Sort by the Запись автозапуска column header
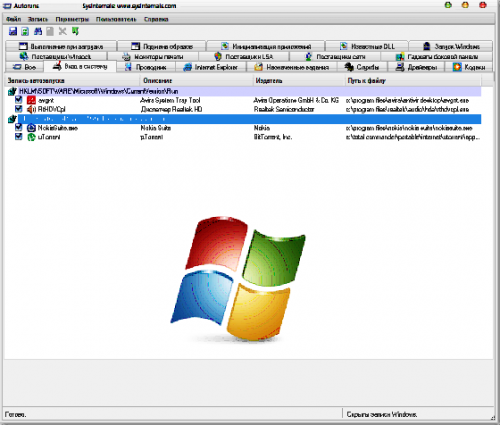Viewport: 500px width, 425px height. (x=72, y=80)
